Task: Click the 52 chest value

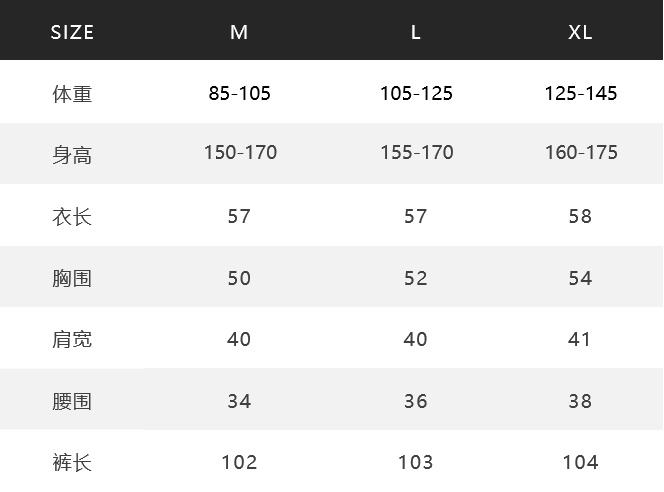Action: [415, 278]
